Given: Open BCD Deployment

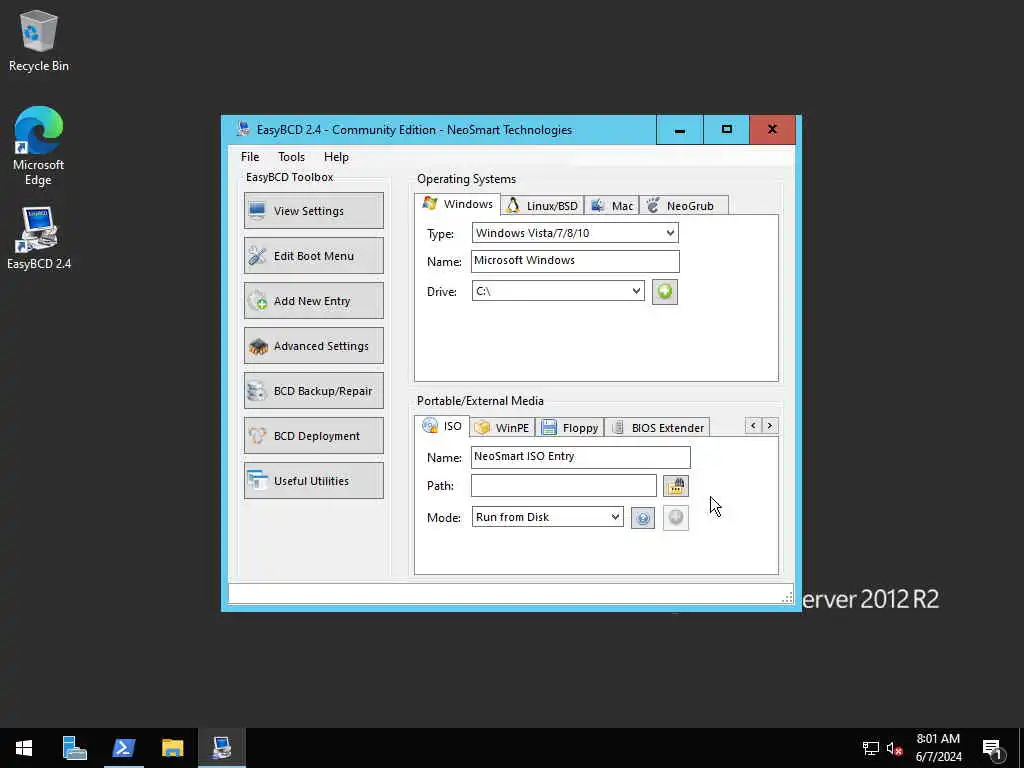Looking at the screenshot, I should tap(313, 436).
